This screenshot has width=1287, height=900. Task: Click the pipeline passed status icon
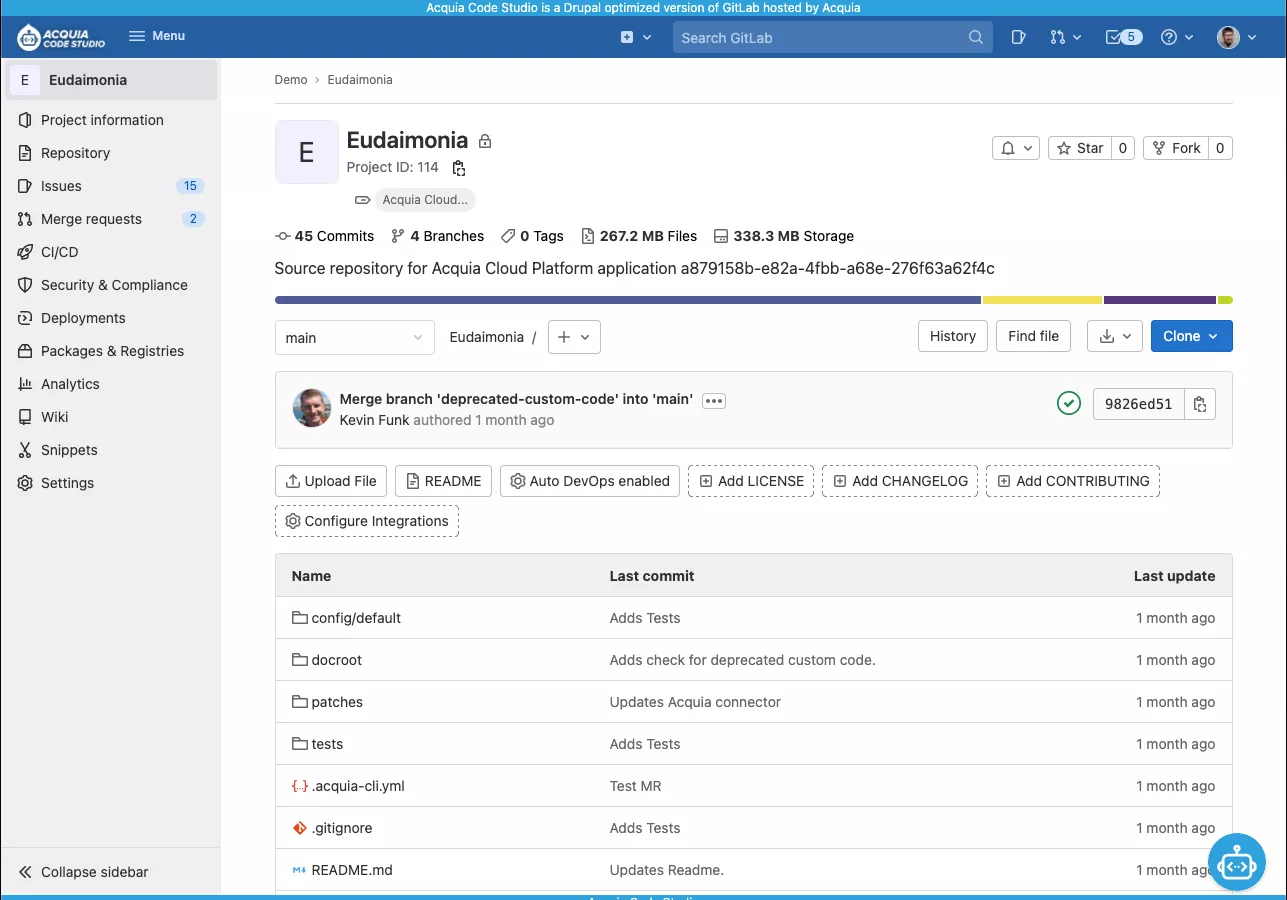coord(1069,404)
